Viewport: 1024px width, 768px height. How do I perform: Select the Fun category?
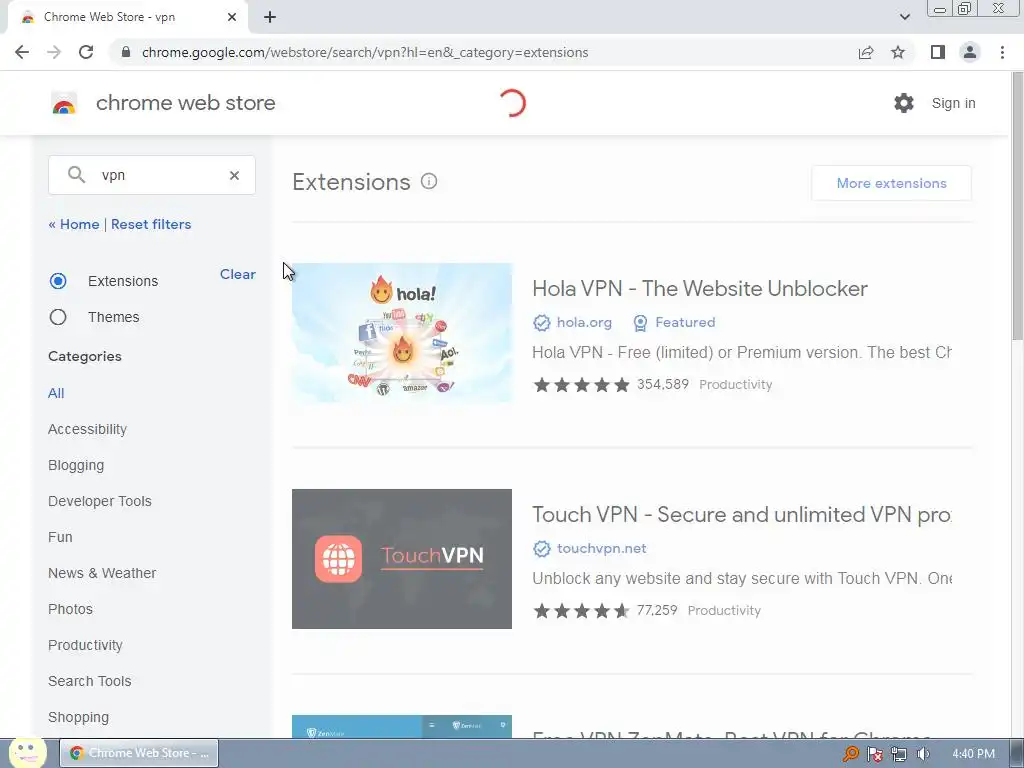click(60, 537)
